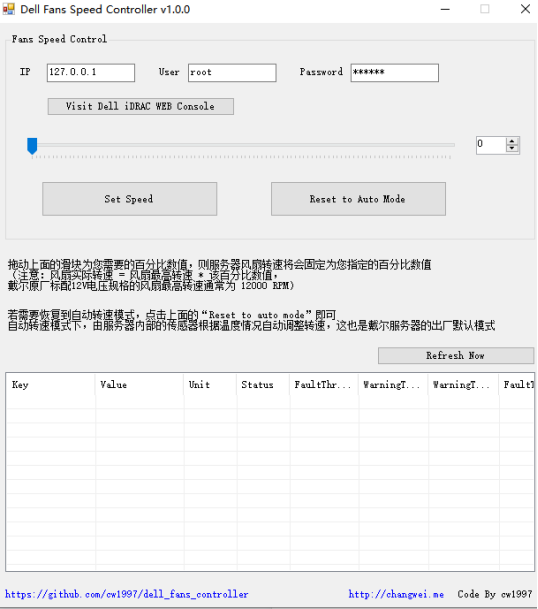The width and height of the screenshot is (538, 609).
Task: Focus the User input field
Action: [x=232, y=73]
